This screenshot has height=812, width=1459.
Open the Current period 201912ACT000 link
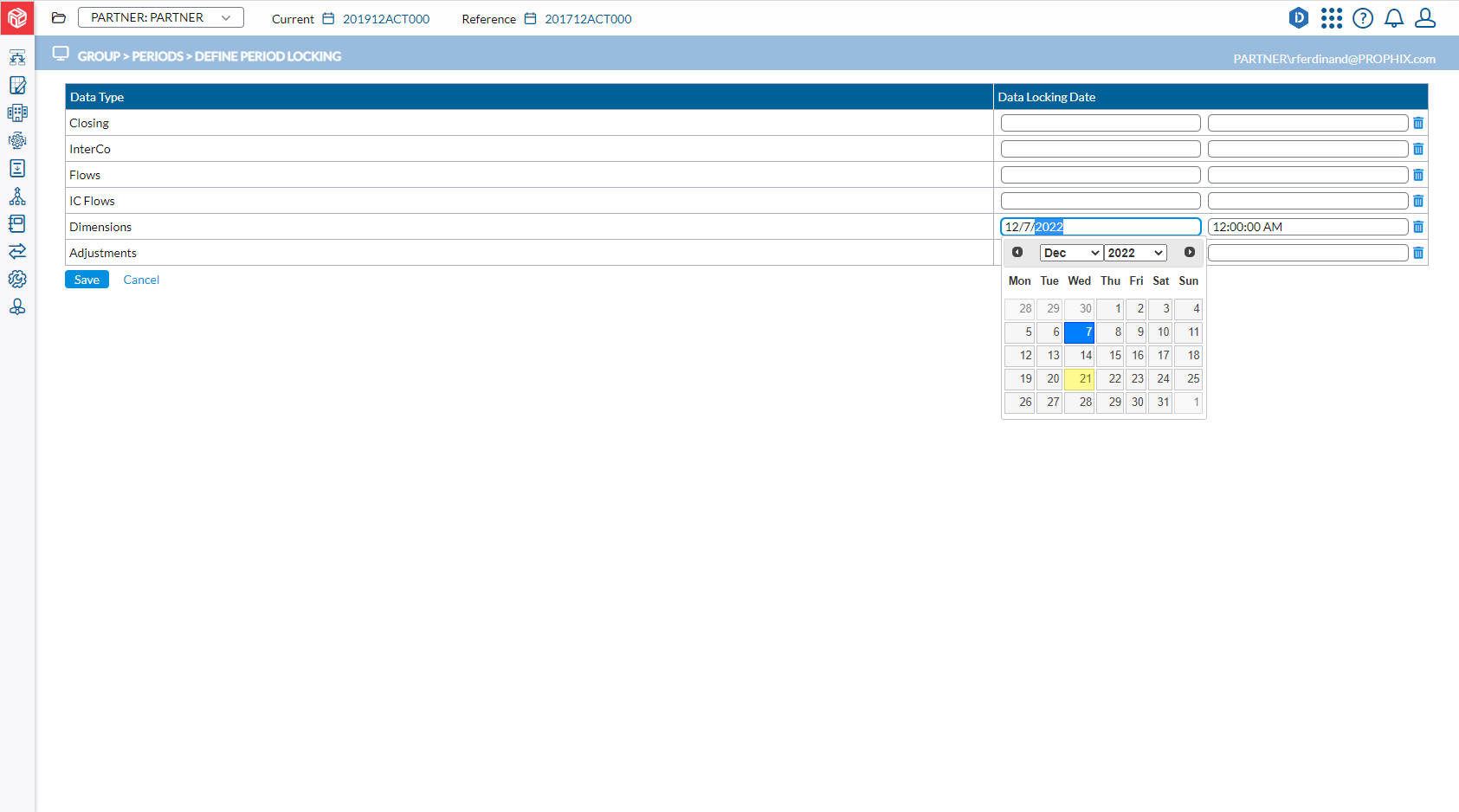click(x=385, y=19)
